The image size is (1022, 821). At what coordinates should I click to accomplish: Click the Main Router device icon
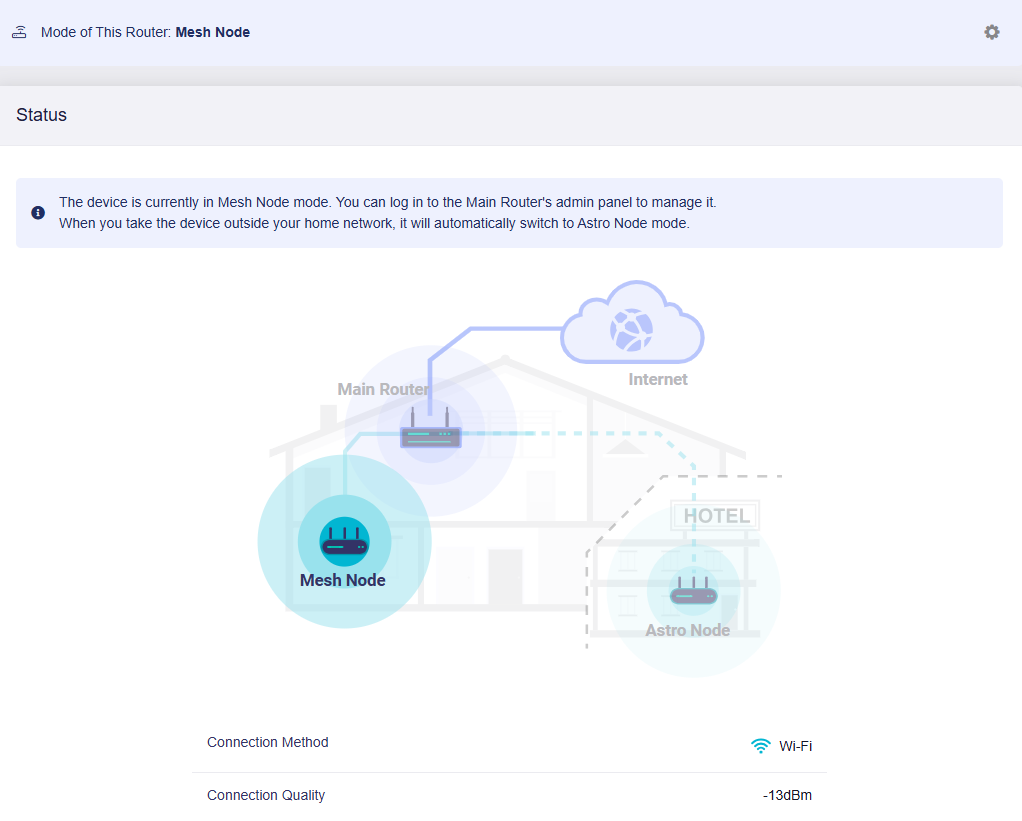tap(430, 429)
